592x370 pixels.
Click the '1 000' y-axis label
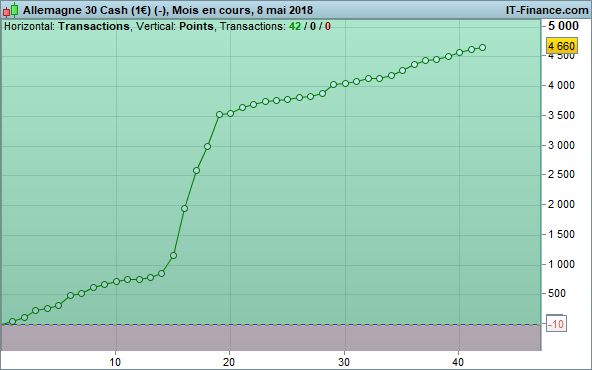pos(561,264)
